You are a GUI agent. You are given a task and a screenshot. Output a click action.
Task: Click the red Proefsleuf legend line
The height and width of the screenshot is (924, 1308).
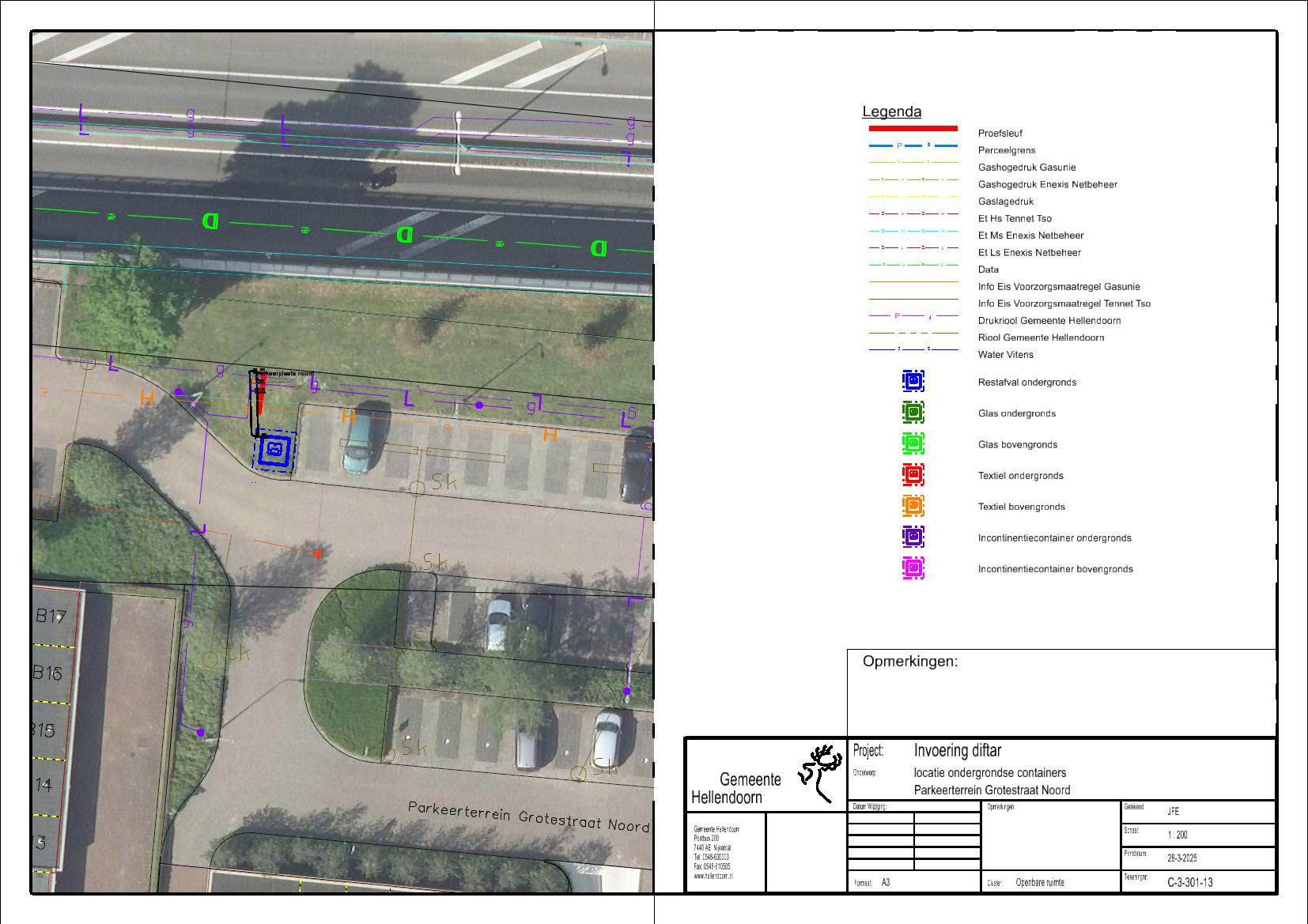pos(913,128)
